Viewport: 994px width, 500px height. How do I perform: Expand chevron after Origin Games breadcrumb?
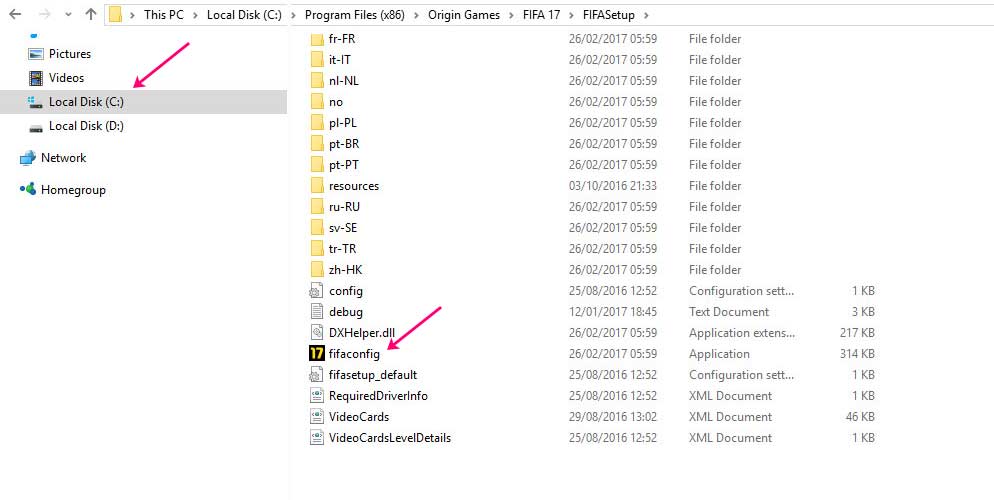(x=512, y=15)
